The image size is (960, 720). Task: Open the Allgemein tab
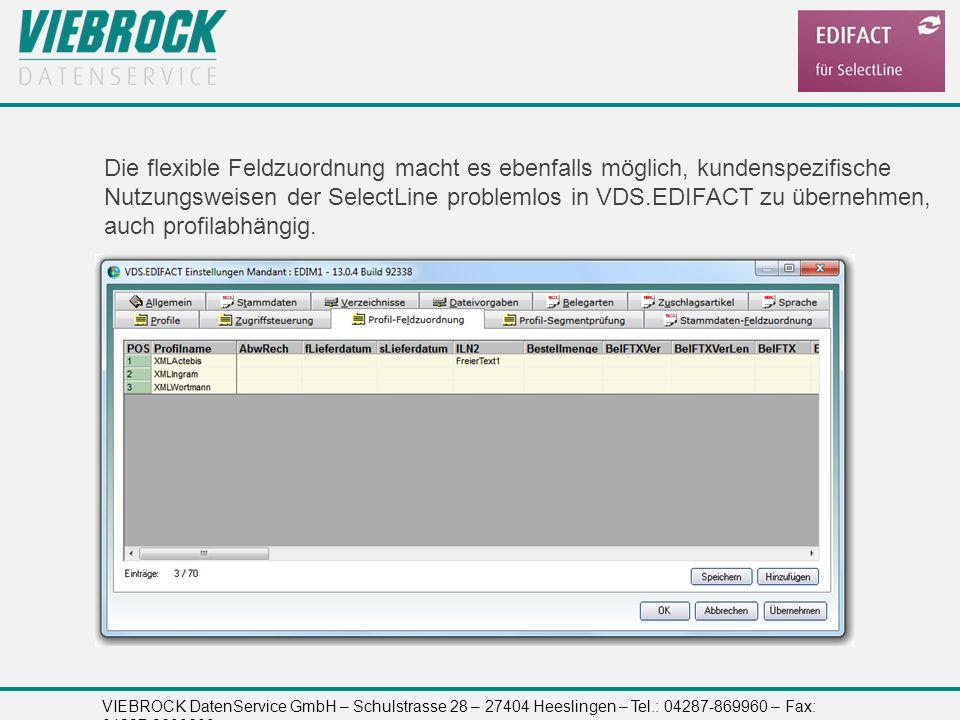160,302
